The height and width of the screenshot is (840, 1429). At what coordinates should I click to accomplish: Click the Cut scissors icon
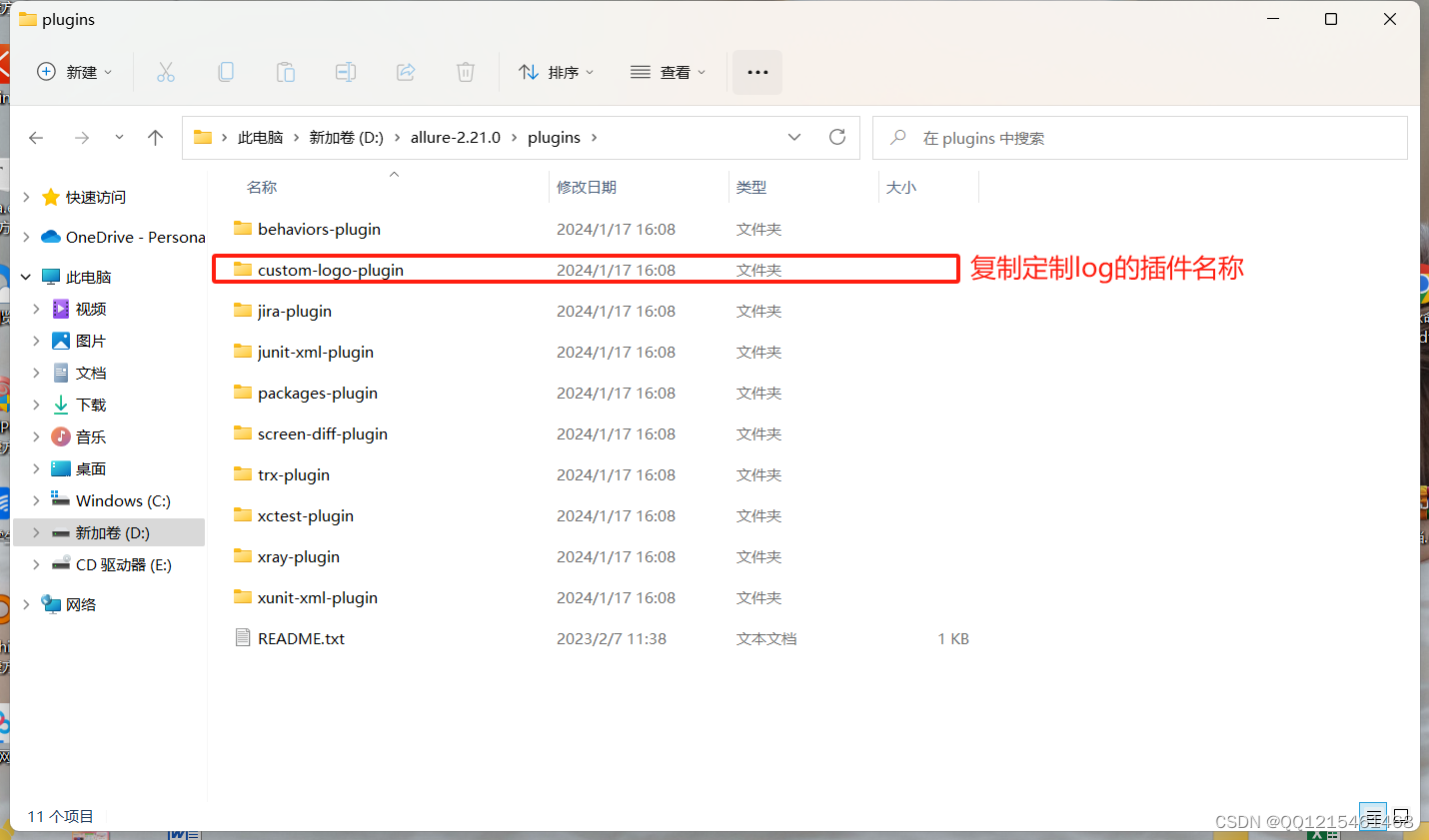[166, 72]
